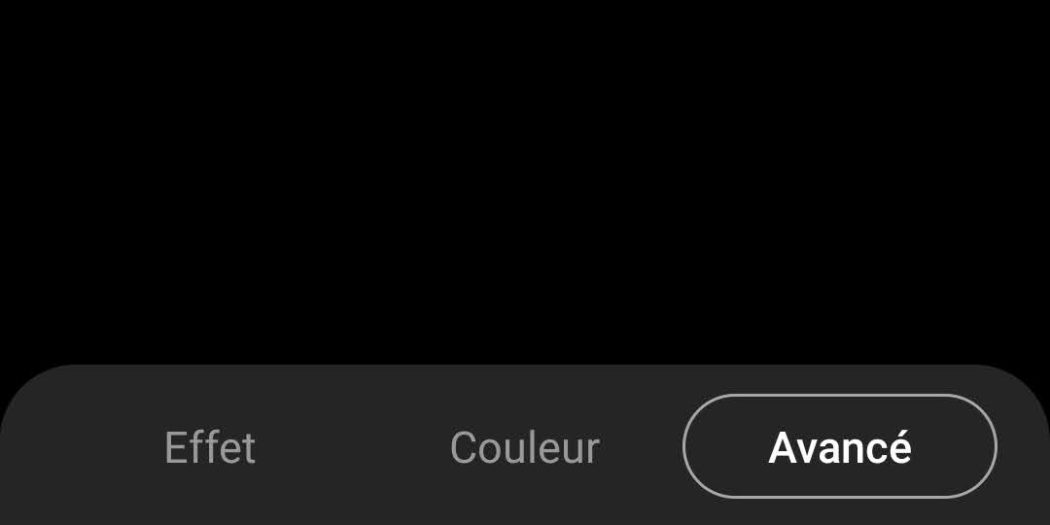Show color options via Couleur
Screen dimensions: 1050x525
(x=524, y=447)
